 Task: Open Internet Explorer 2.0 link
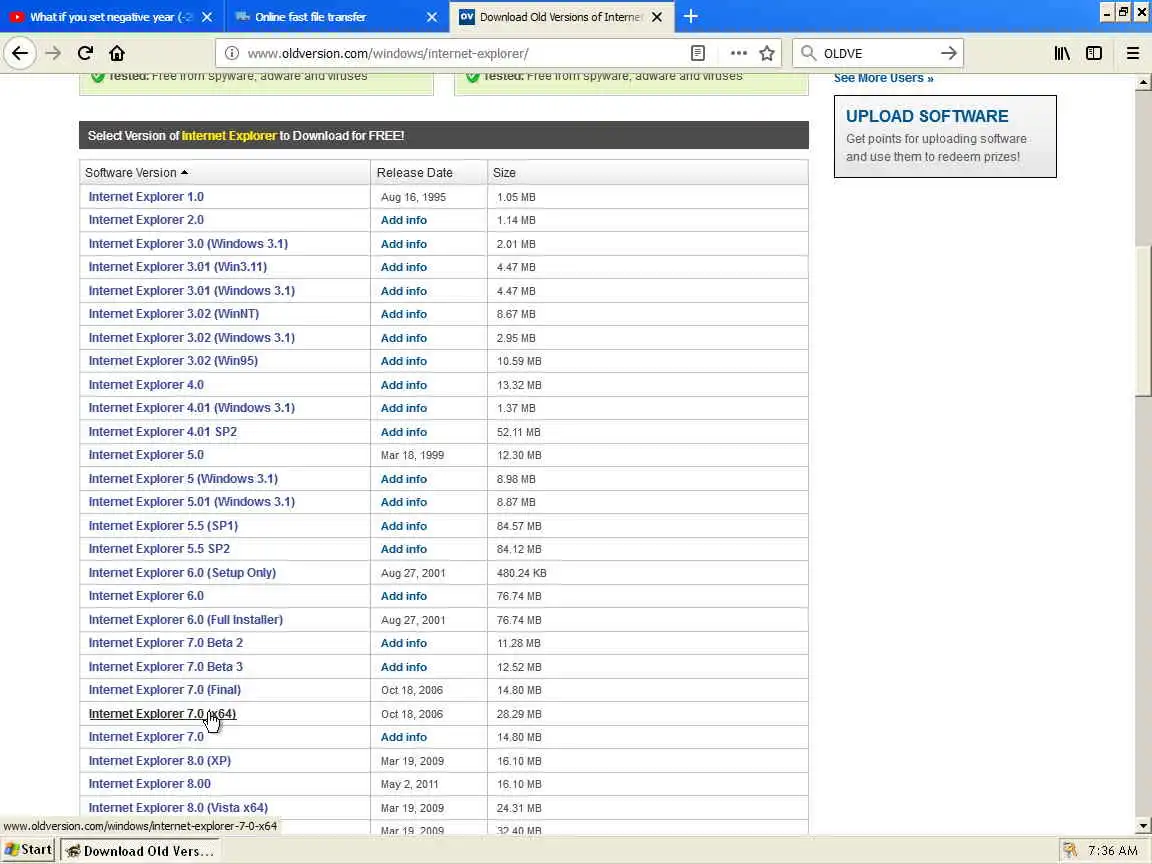(x=146, y=220)
